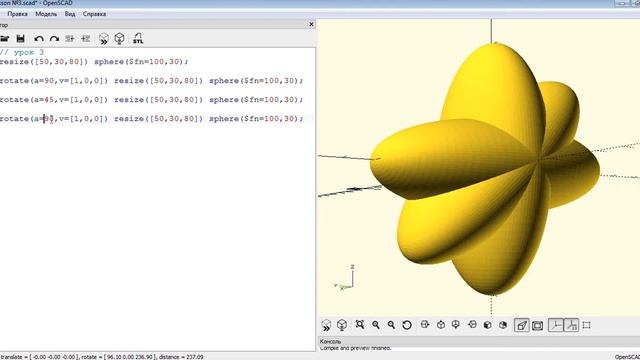Switch to the bottom view
640x360 pixels.
click(456, 324)
